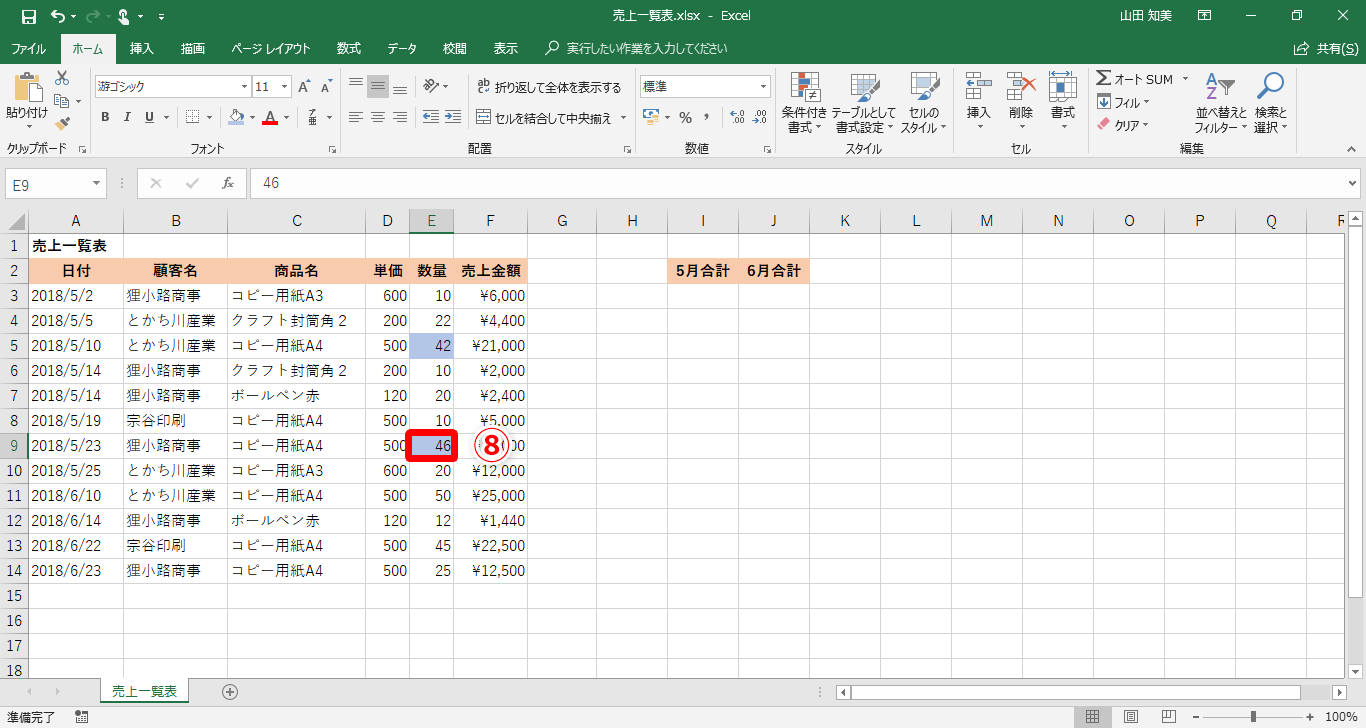Open 並べ替えとフィルター sort and filter
This screenshot has width=1366, height=728.
tap(1221, 103)
